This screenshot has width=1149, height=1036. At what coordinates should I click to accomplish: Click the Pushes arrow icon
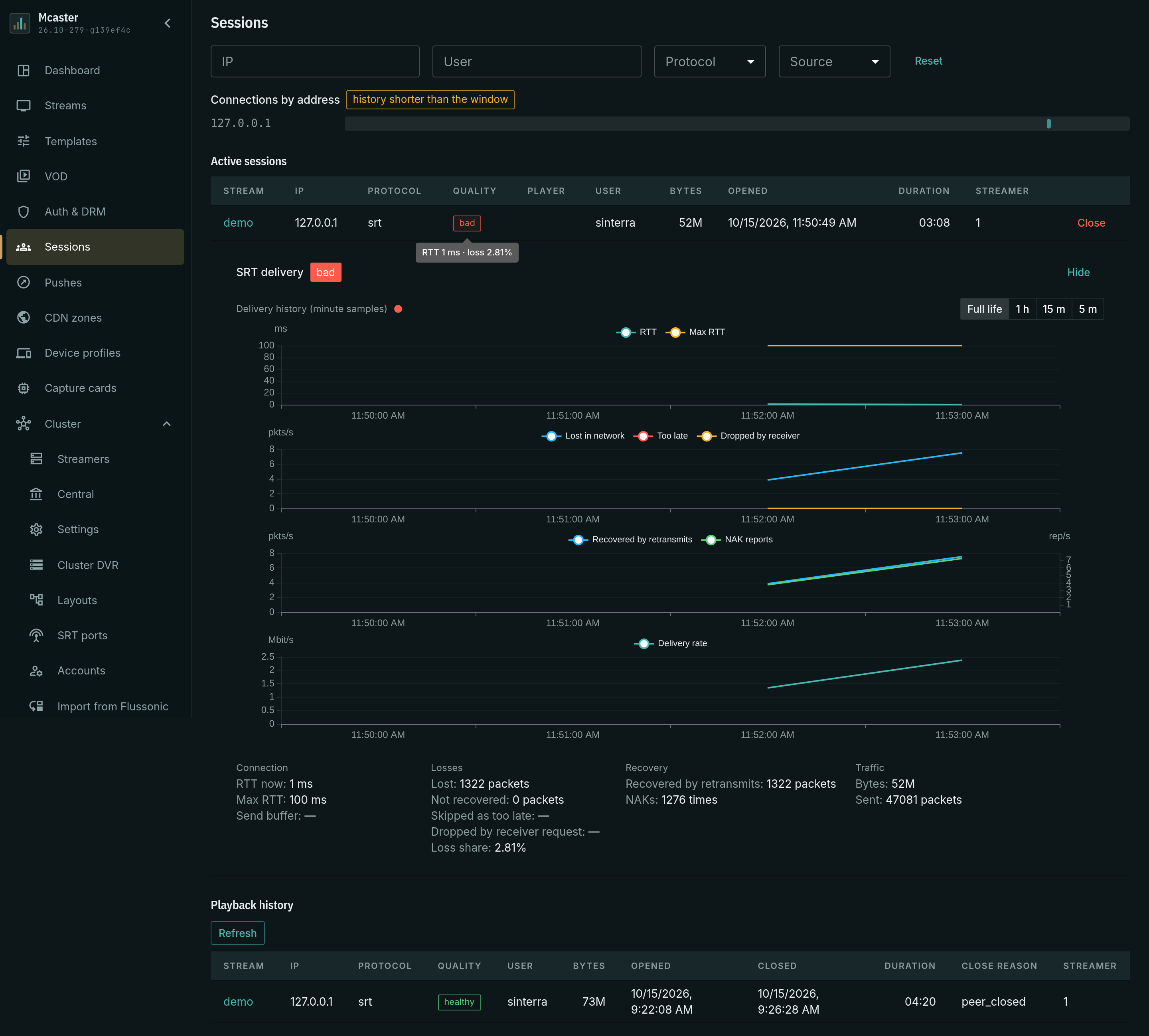(x=23, y=282)
